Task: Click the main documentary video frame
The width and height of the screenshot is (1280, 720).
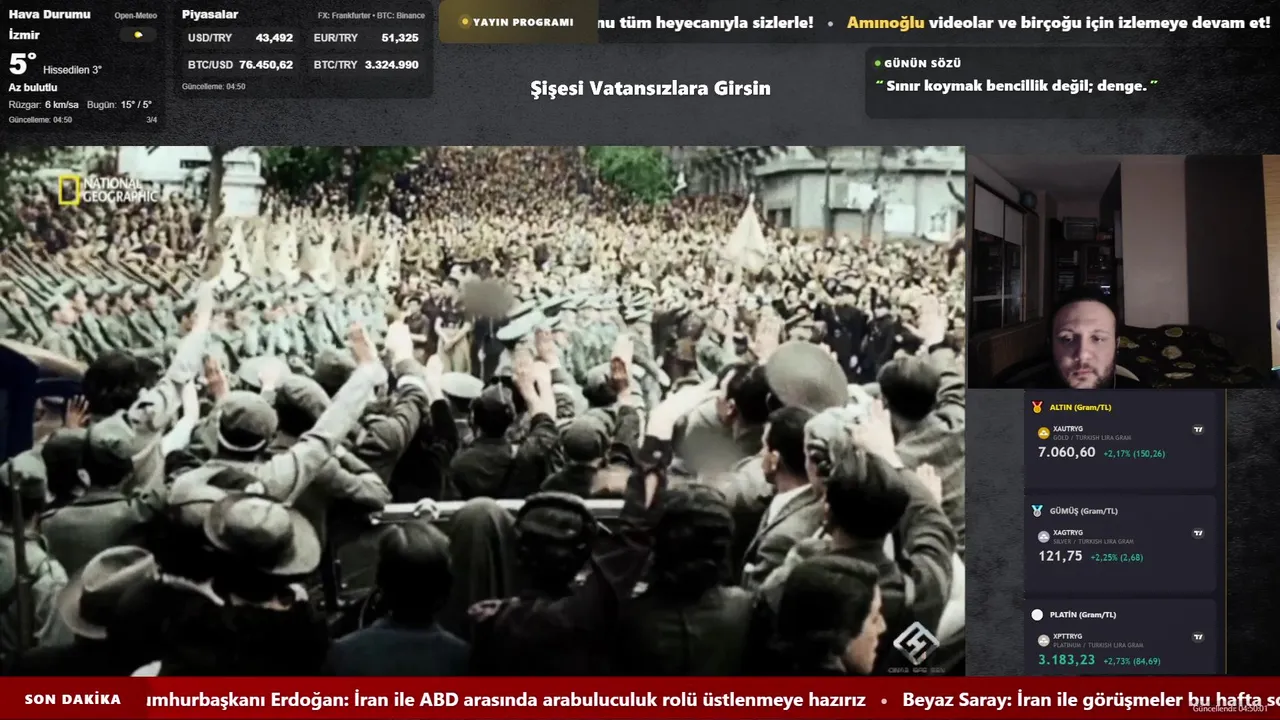Action: coord(482,411)
